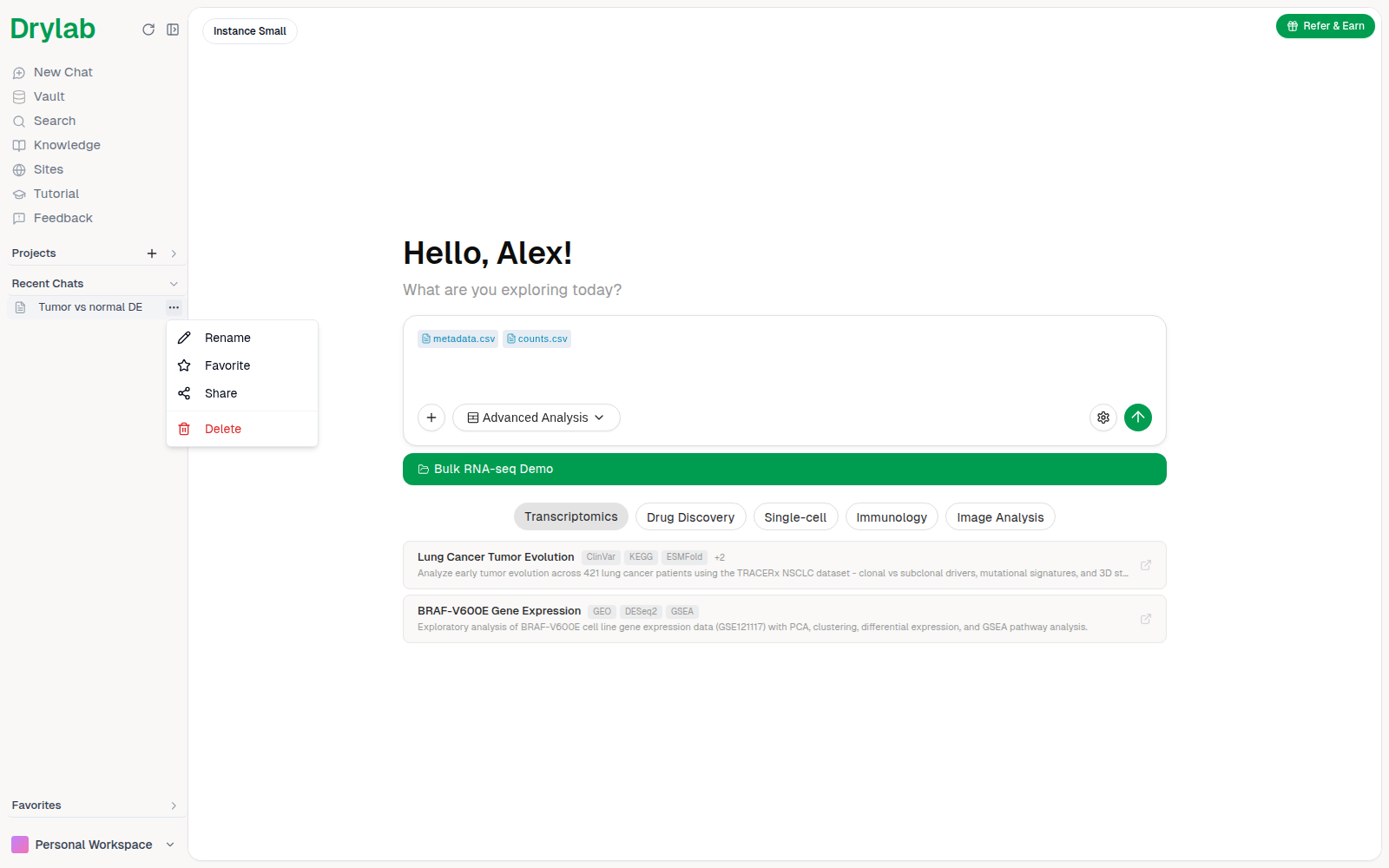Select the Drug Discovery category tab
Screen dimensions: 1389x868
click(x=691, y=516)
